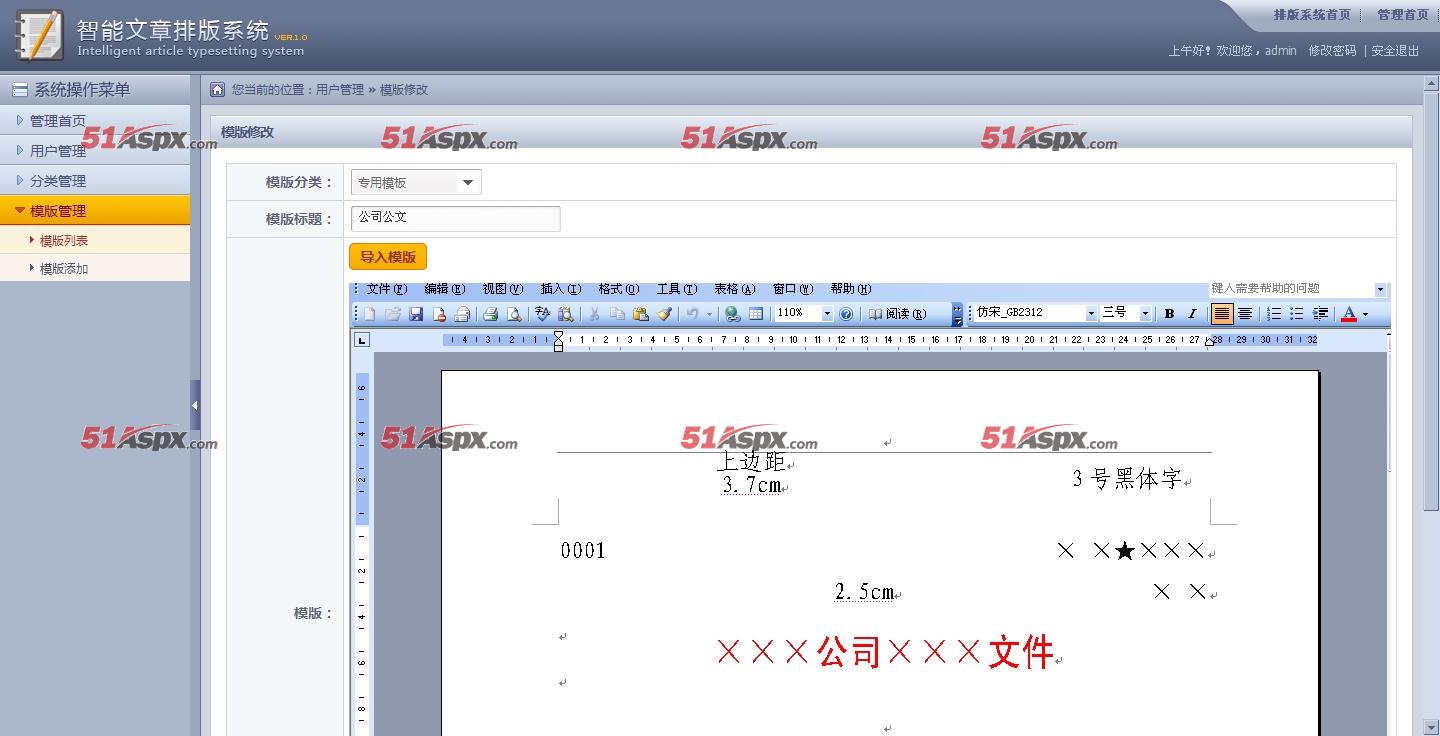This screenshot has height=736, width=1440.
Task: Click the font color A swatch
Action: click(1349, 314)
